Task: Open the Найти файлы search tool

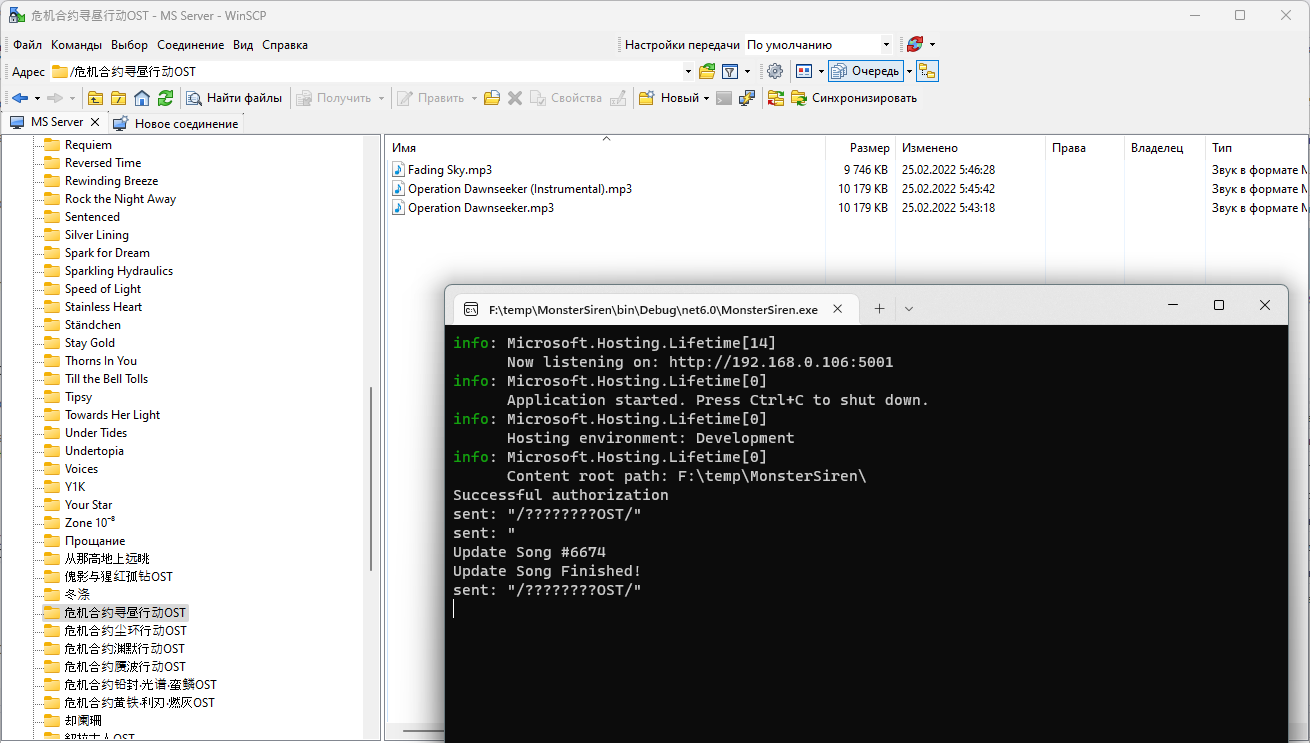Action: tap(233, 97)
